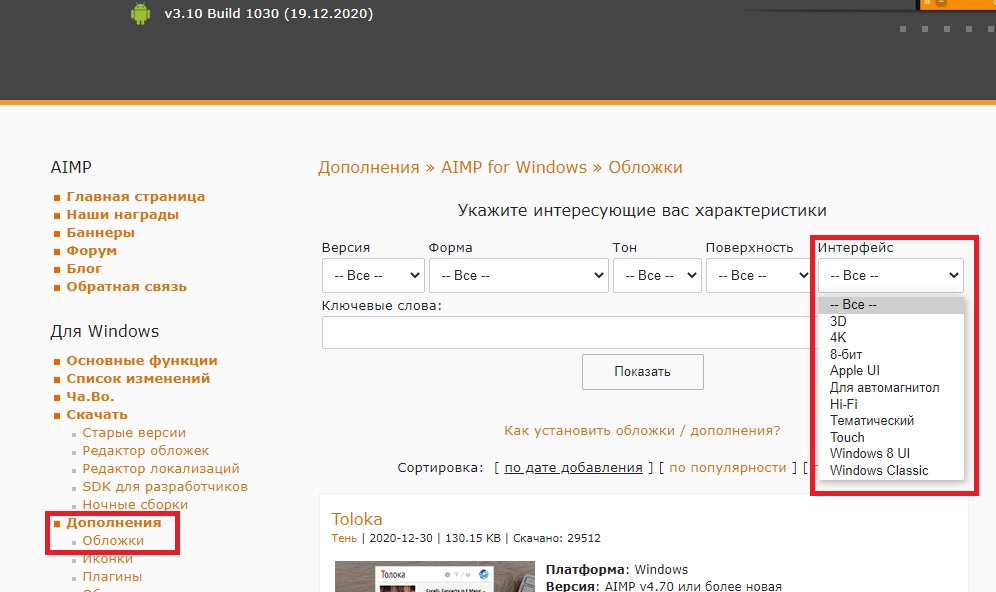Click the v3.10 Build 1030 version text
The height and width of the screenshot is (592, 996).
tap(269, 14)
